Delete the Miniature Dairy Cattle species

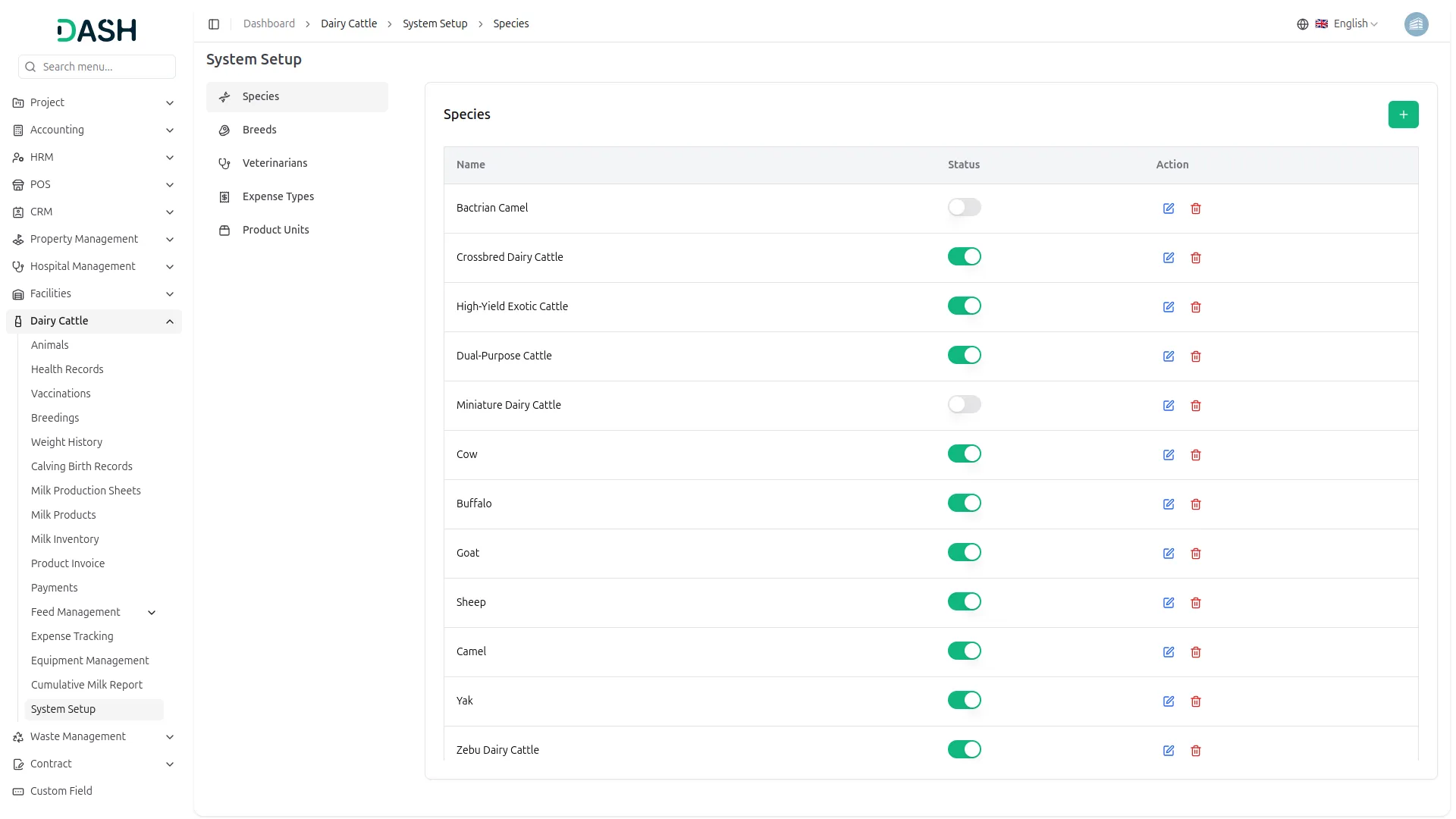(x=1196, y=406)
